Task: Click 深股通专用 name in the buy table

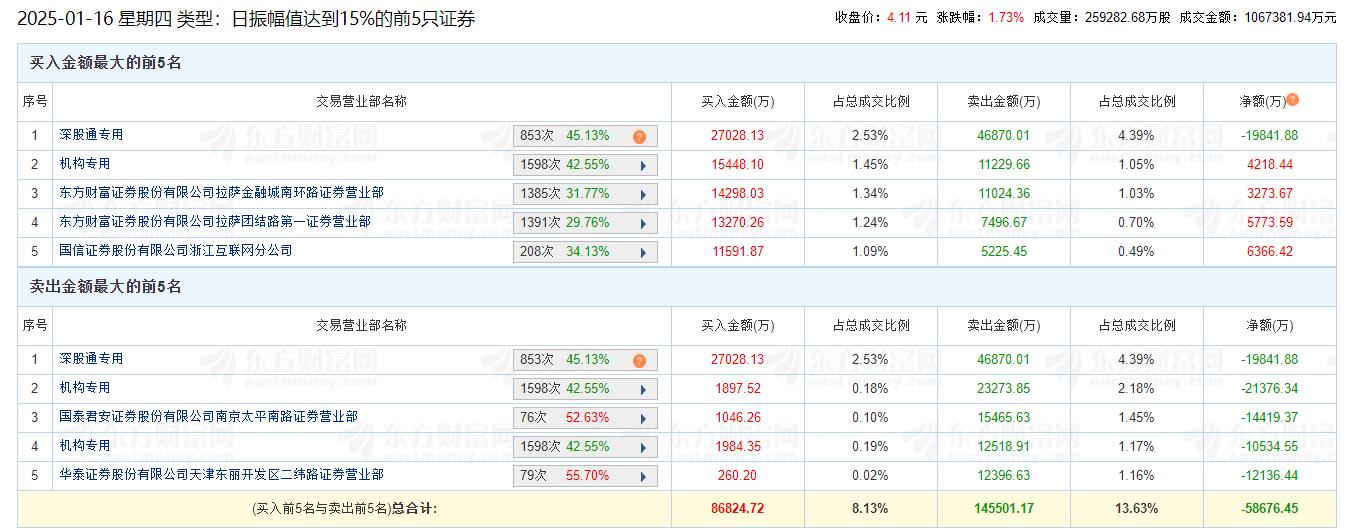Action: [x=91, y=135]
